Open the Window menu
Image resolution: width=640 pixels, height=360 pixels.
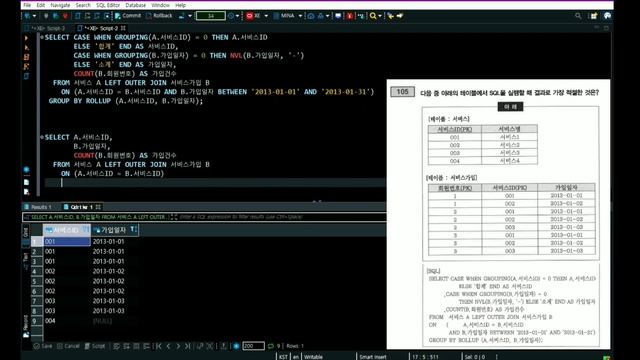pos(160,5)
